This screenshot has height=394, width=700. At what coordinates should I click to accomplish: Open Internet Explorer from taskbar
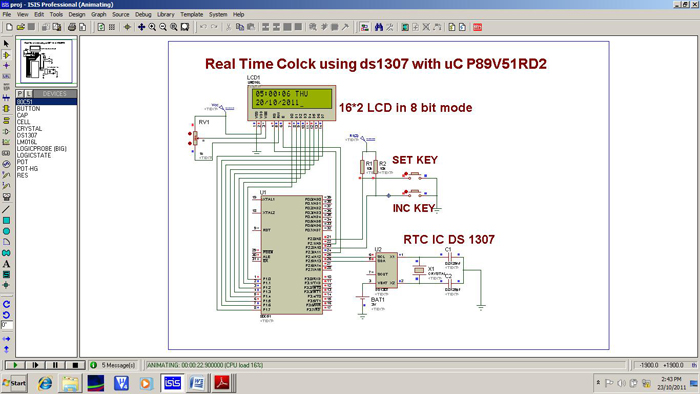click(x=45, y=383)
